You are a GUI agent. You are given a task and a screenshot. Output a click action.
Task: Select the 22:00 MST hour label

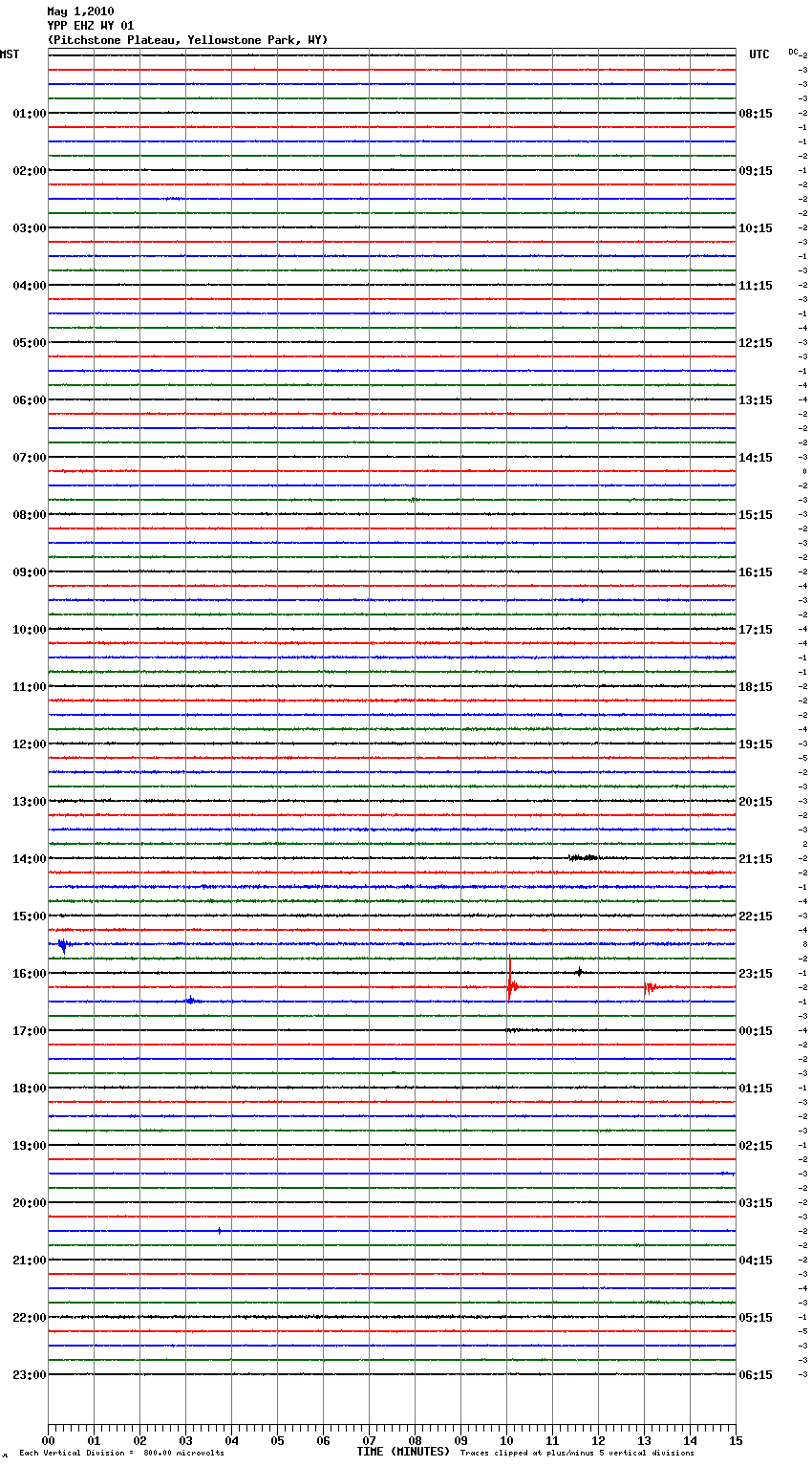point(30,1318)
